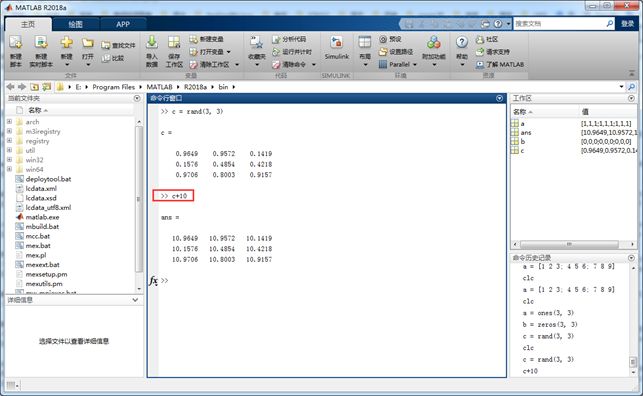Open Preferences gear icon
Viewport: 643px width, 396px height.
383,39
